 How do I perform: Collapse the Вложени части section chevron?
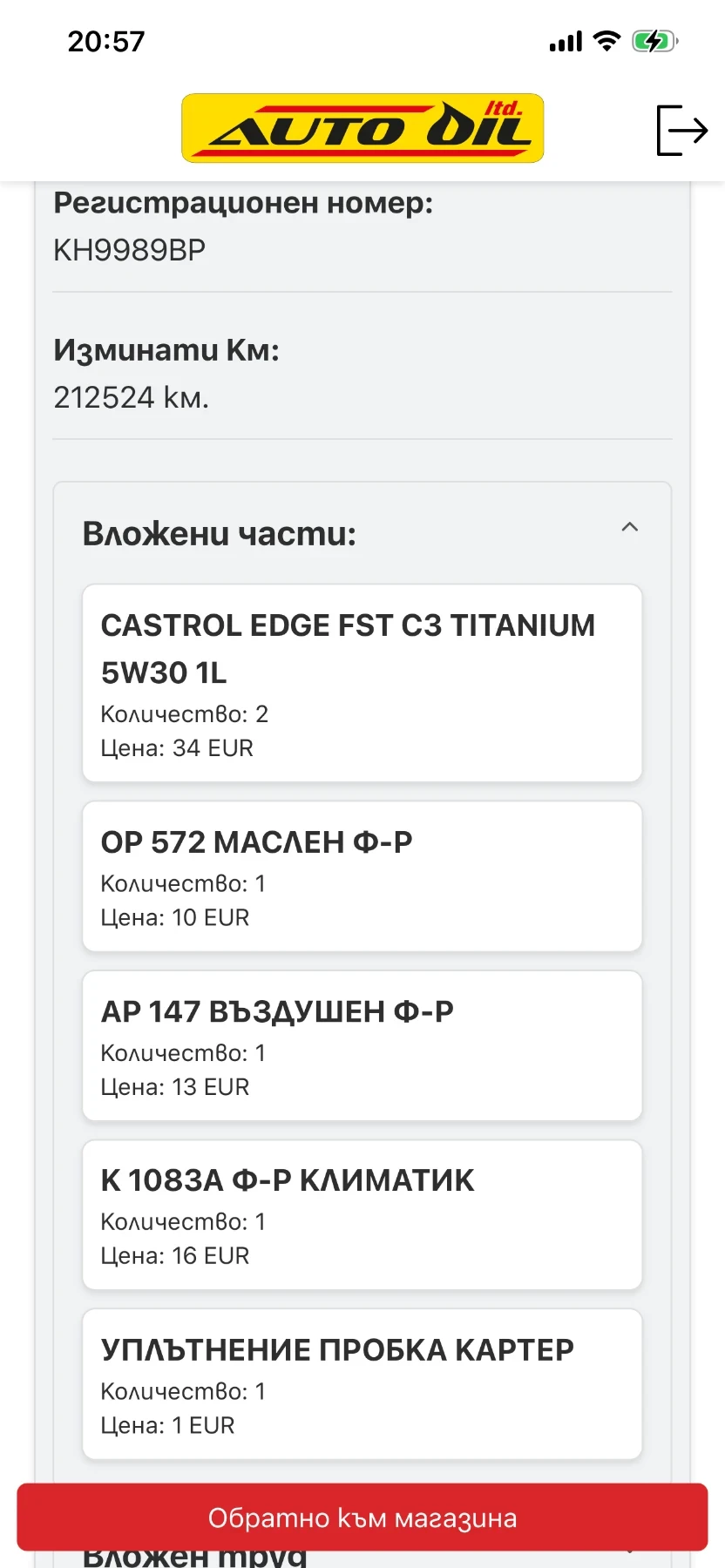click(630, 527)
